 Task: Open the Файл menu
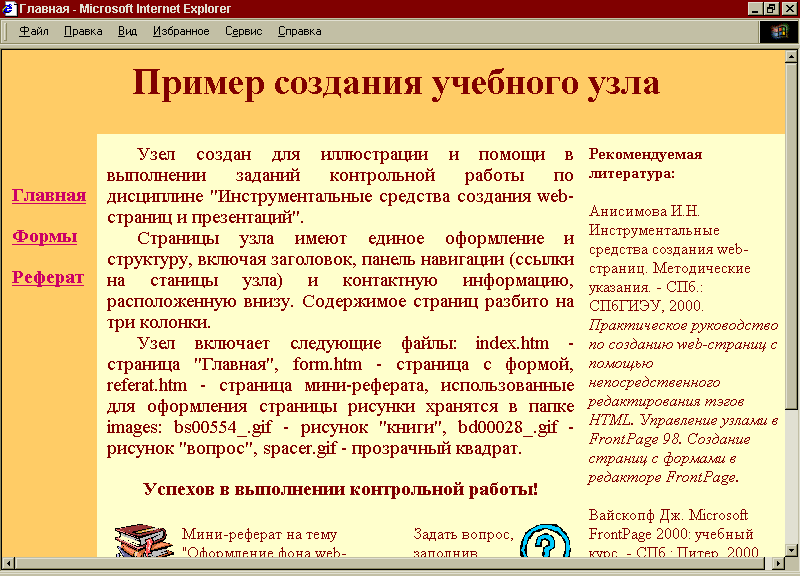[x=34, y=32]
